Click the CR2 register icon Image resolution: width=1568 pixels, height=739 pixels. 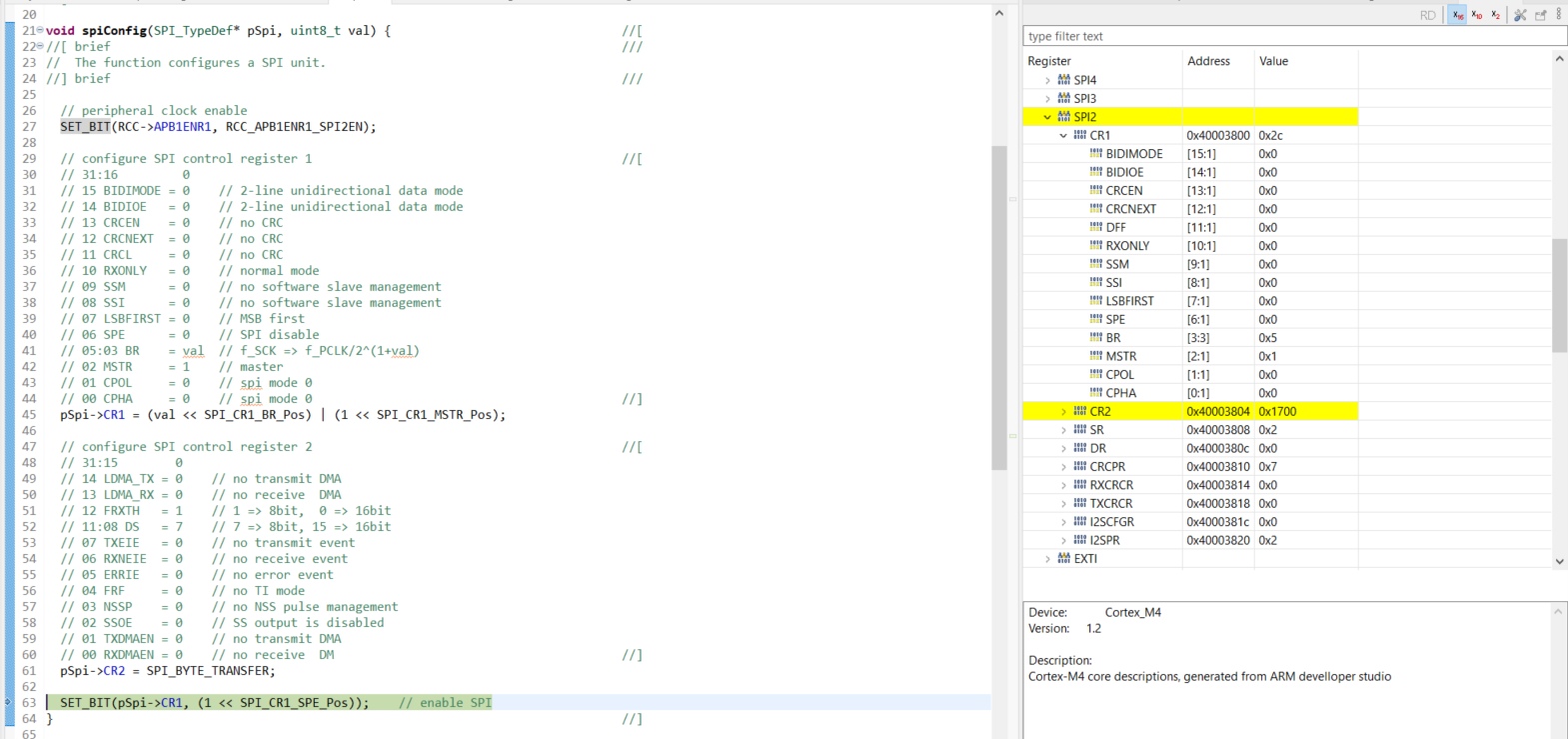1079,411
